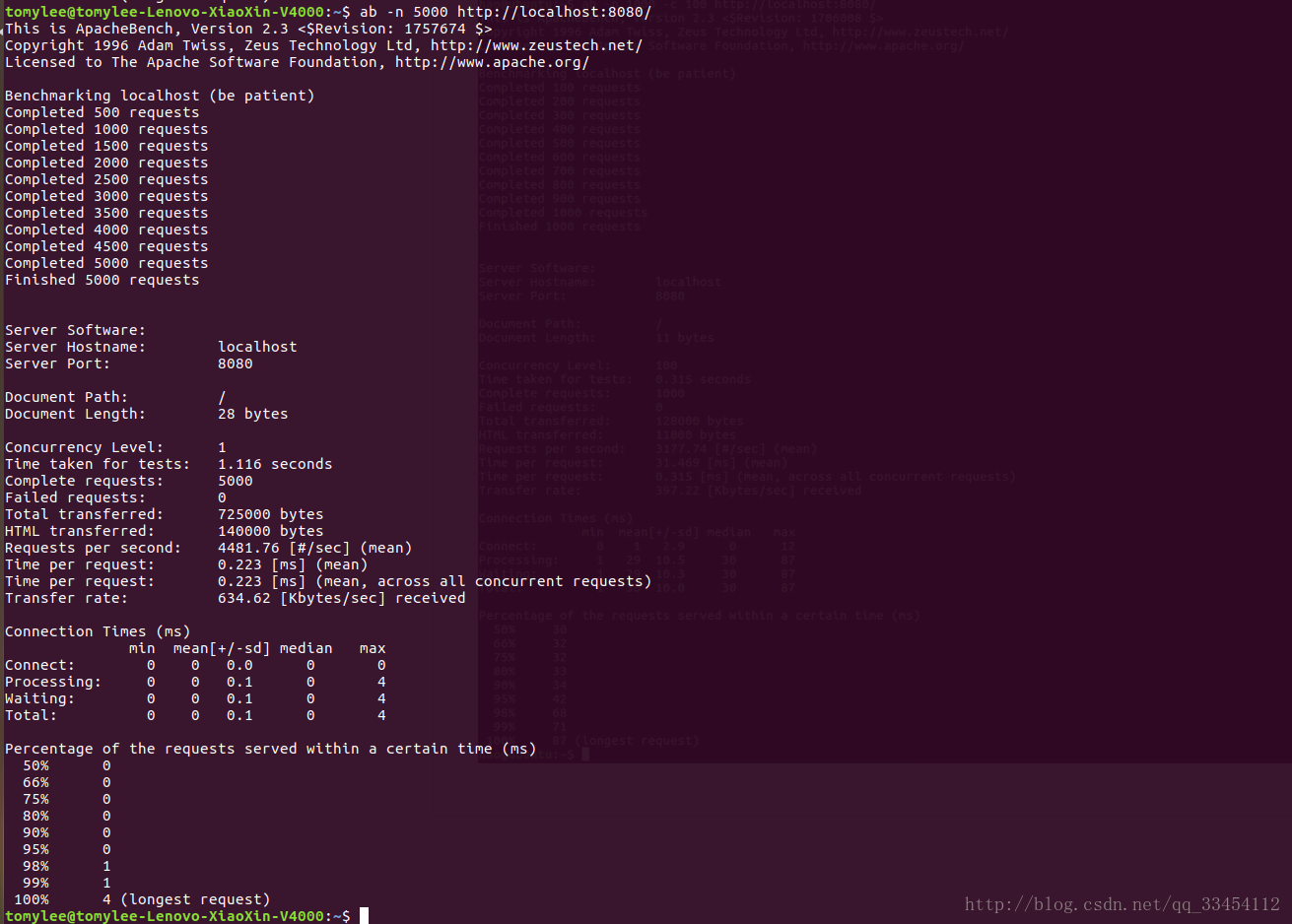Click the '95%' percentile row
The width and height of the screenshot is (1292, 924).
pyautogui.click(x=66, y=849)
